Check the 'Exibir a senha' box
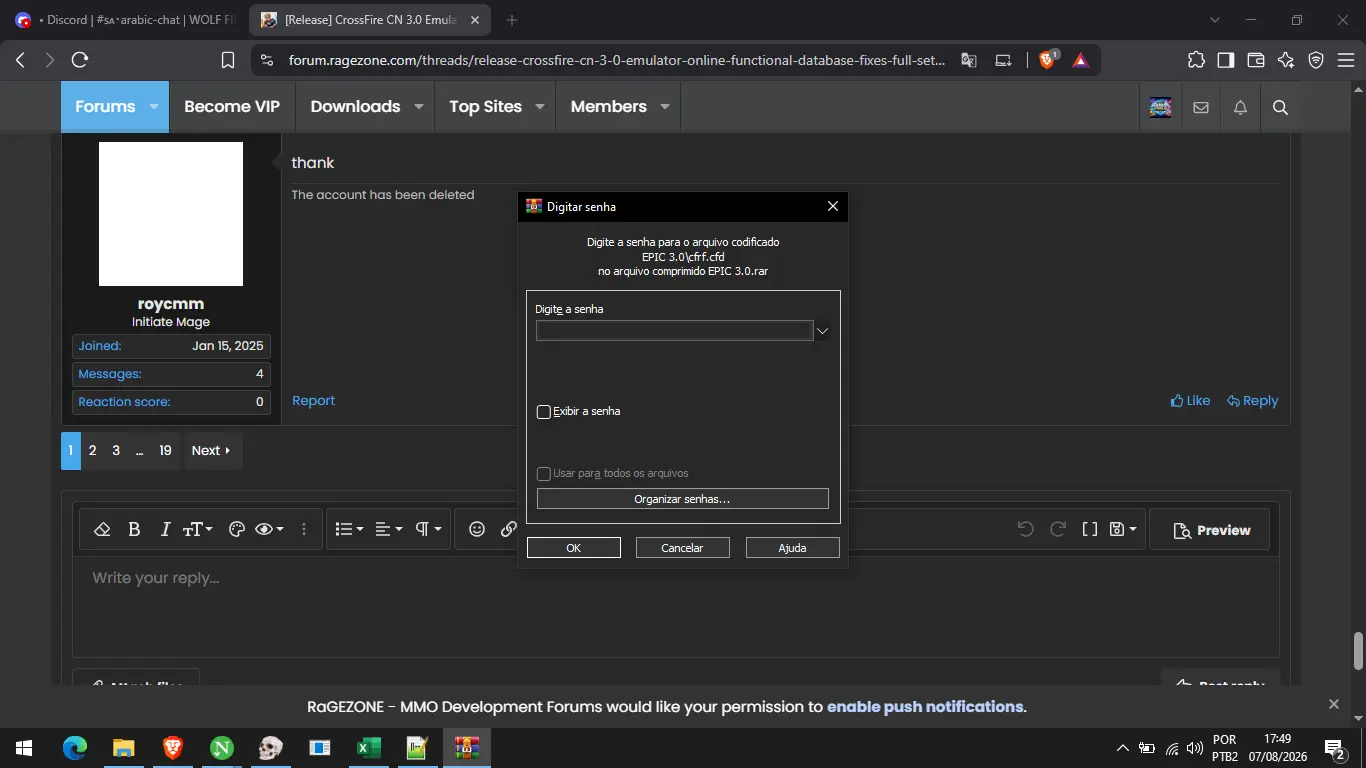 (x=544, y=412)
